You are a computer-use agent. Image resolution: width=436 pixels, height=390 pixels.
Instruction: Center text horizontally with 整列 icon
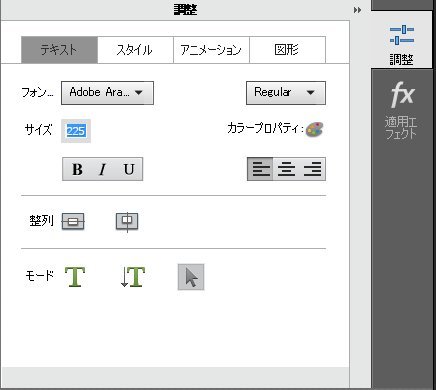127,221
